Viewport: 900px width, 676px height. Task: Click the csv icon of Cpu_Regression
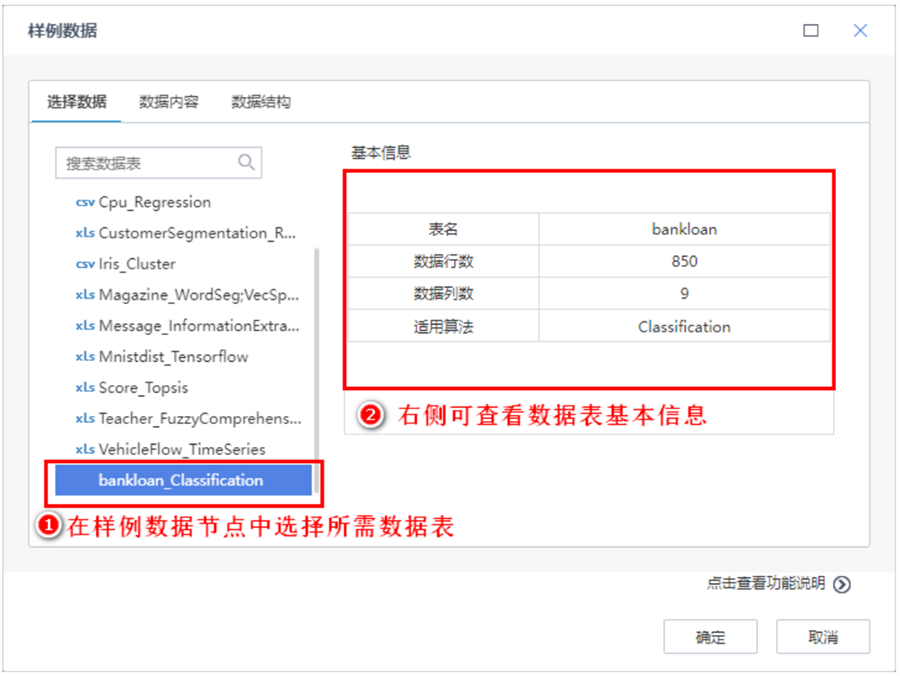(x=85, y=202)
